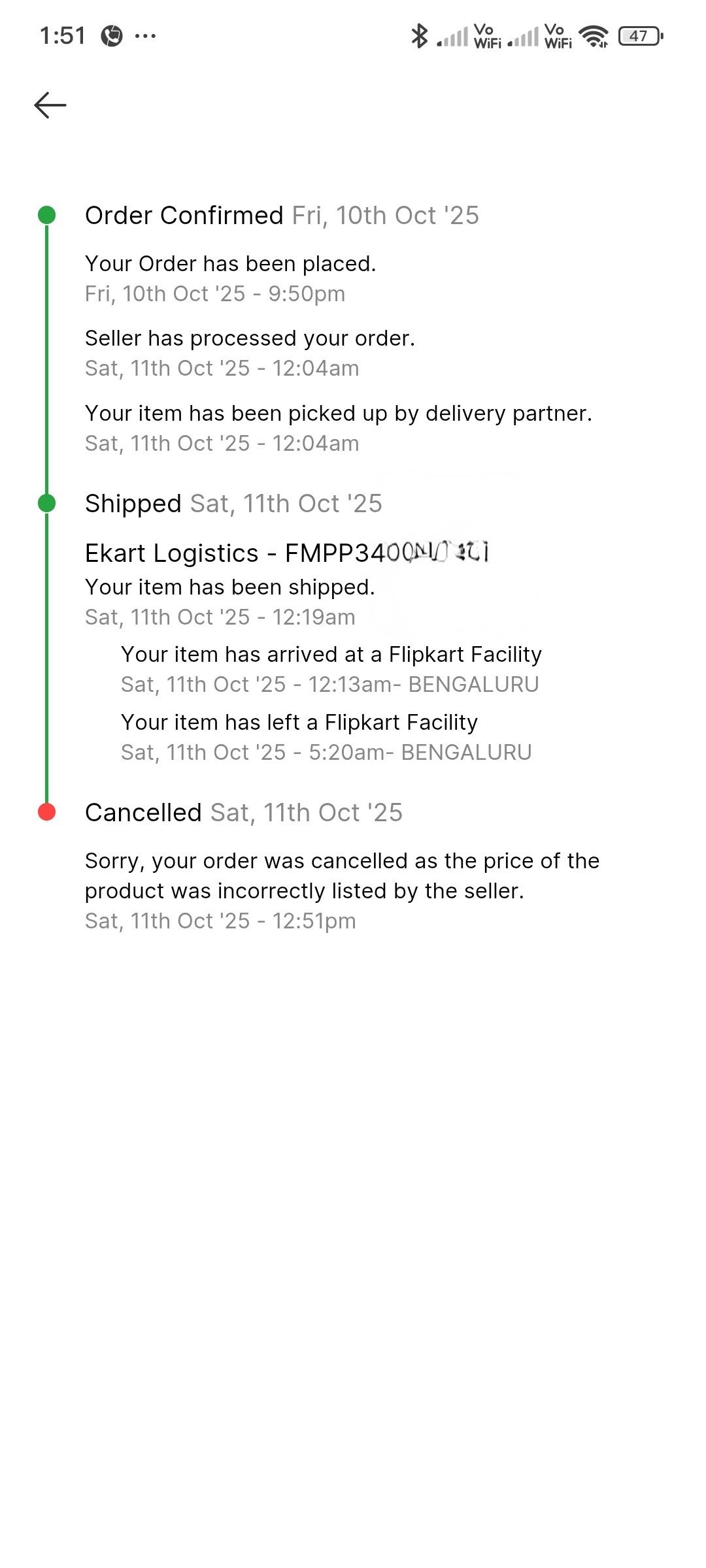Tap the arrived at Flipkart Facility entry
Screen dimensions: 706x1568
pos(331,655)
